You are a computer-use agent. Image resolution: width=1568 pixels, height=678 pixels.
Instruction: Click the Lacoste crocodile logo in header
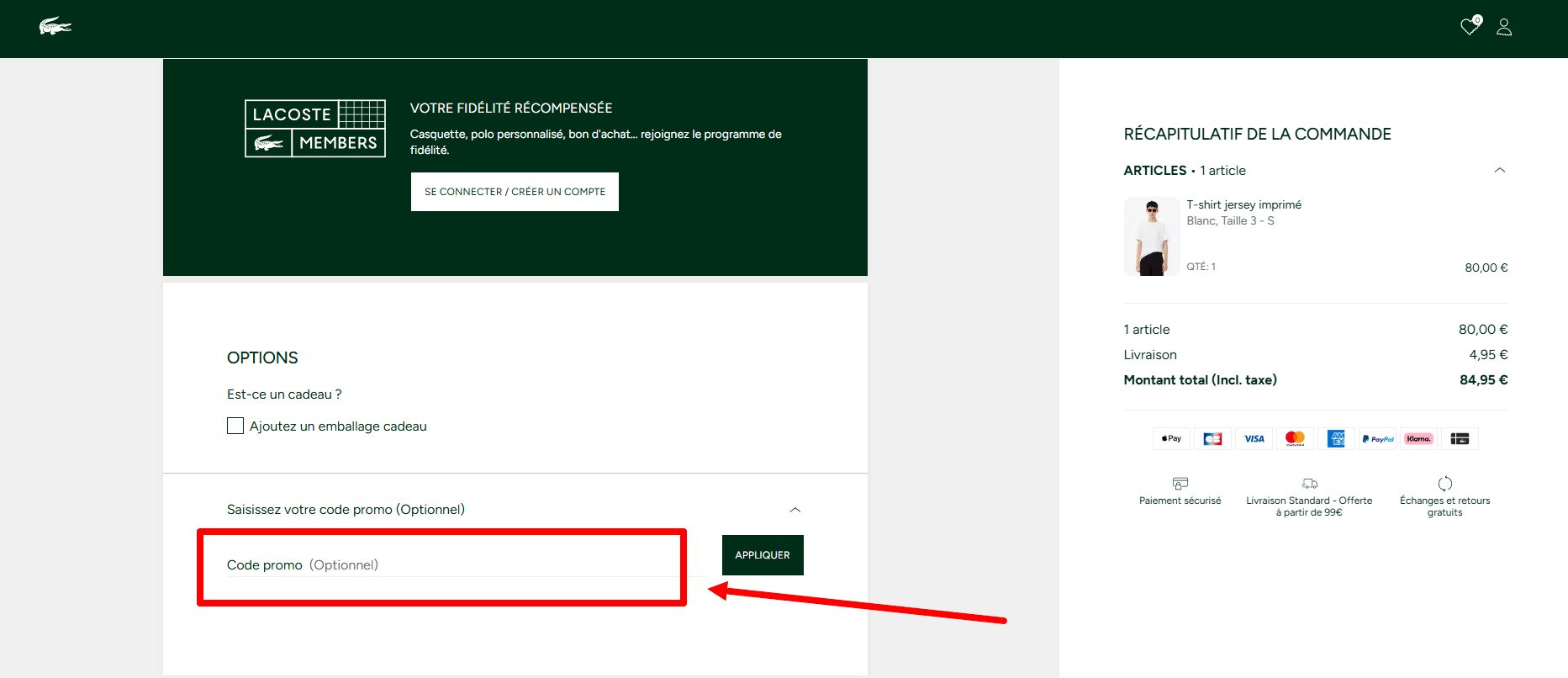click(x=55, y=27)
